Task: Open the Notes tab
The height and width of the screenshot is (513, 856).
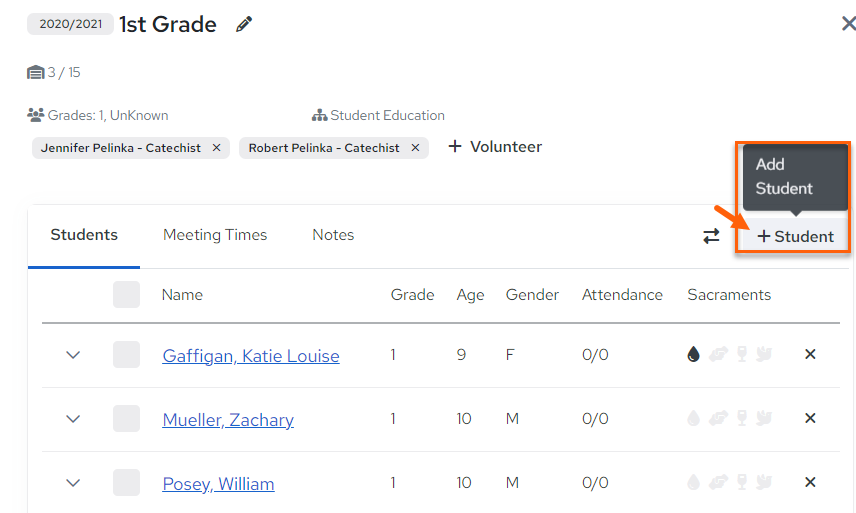Action: click(x=333, y=235)
